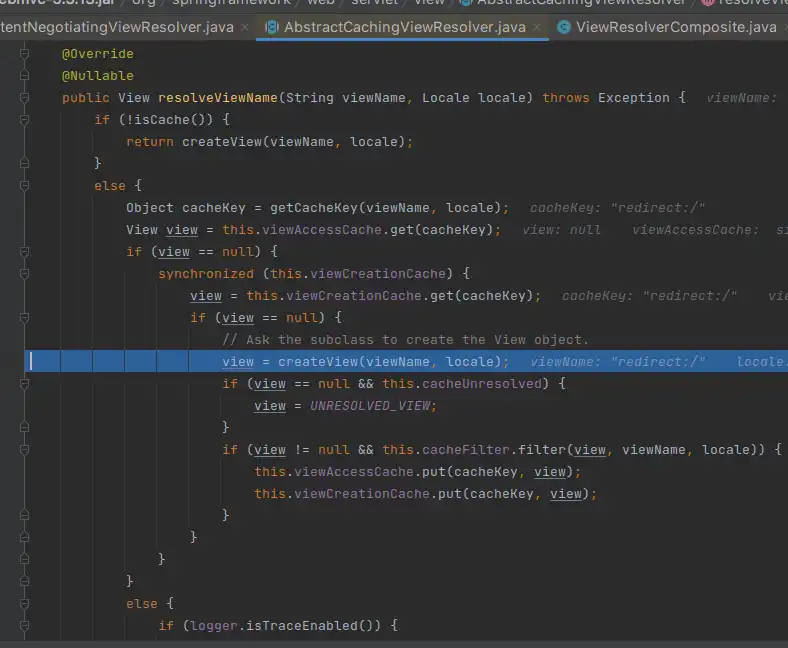The width and height of the screenshot is (788, 648).
Task: Click viewCreationCache in the synchronized statement
Action: click(377, 273)
